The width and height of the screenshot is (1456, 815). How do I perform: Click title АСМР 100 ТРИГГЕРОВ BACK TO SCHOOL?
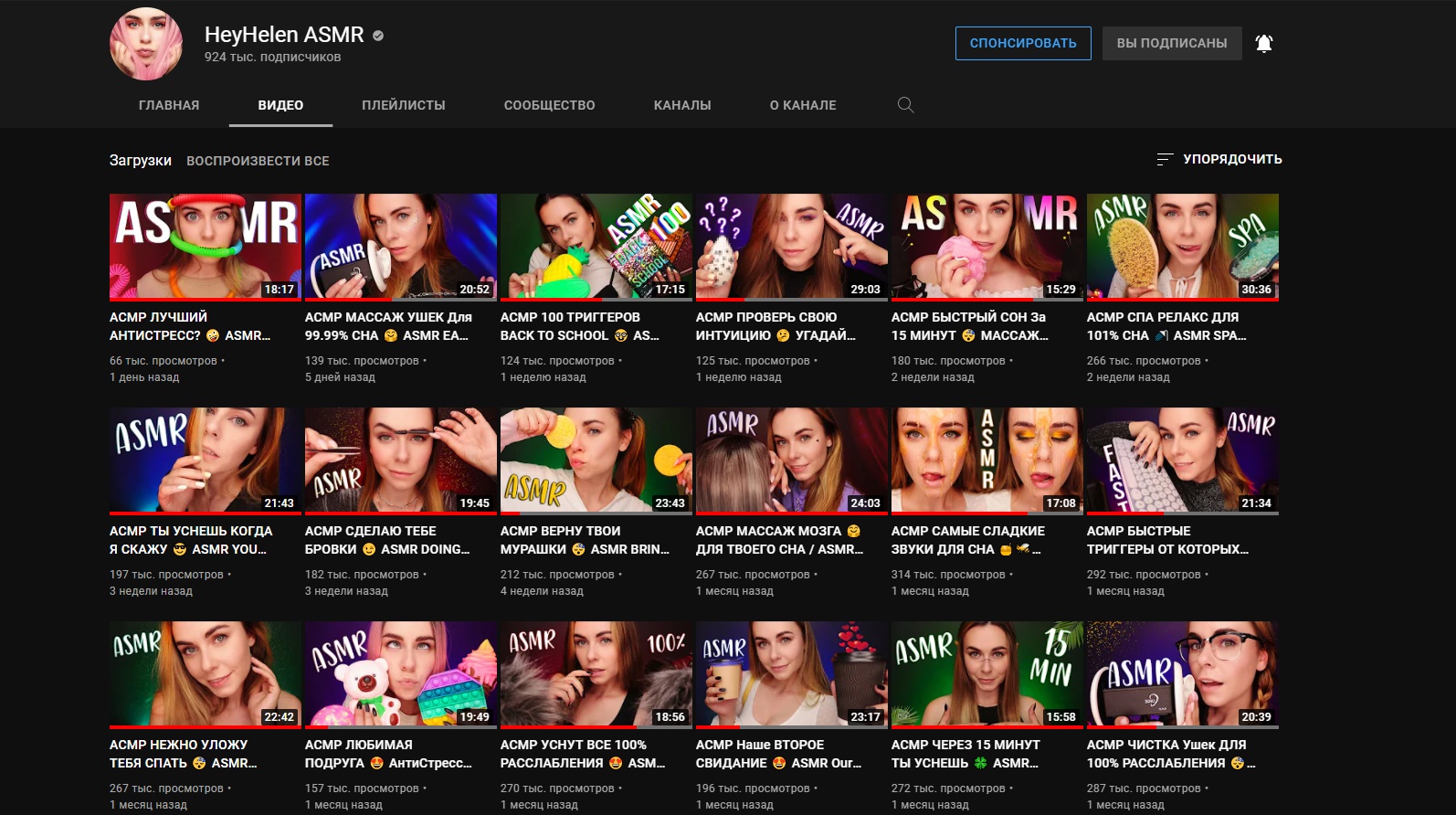pos(580,326)
